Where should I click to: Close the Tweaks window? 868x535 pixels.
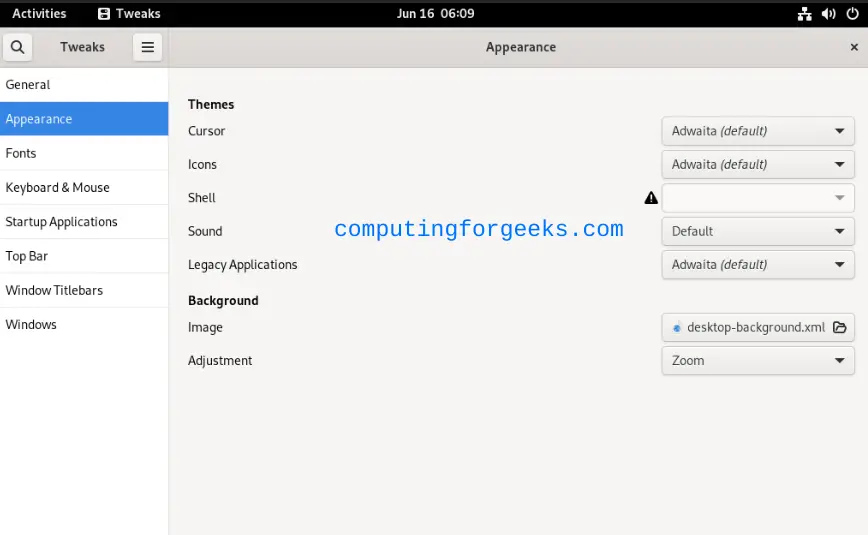point(854,47)
